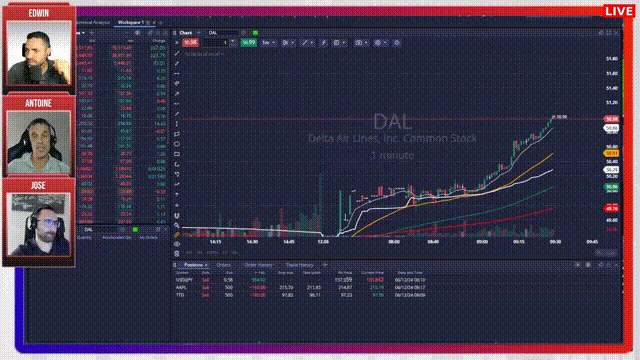Click the trash delete drawings icon
Viewport: 640px width, 360px height.
(x=177, y=253)
